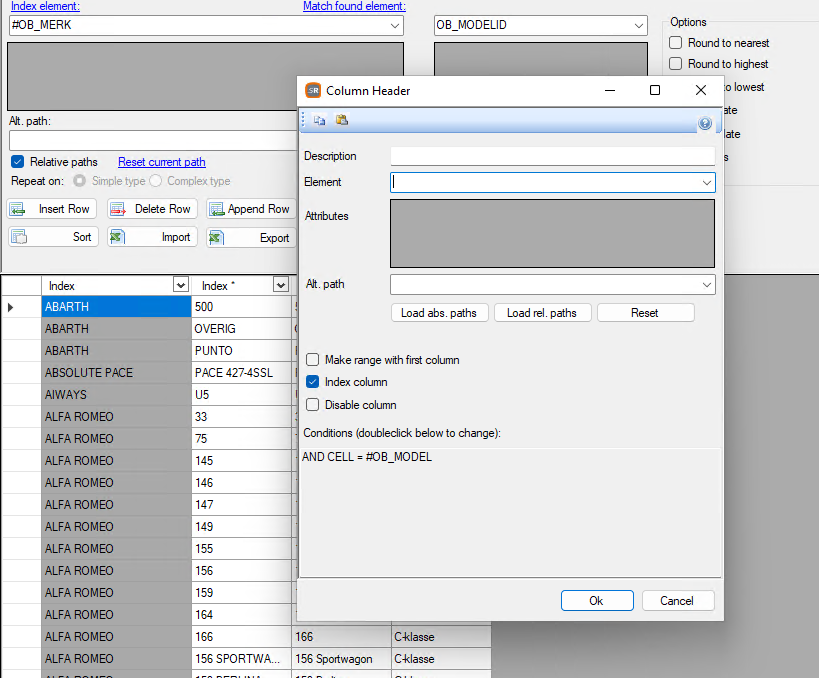This screenshot has width=819, height=678.
Task: Click the Attributes gray box in dialog
Action: pyautogui.click(x=553, y=233)
